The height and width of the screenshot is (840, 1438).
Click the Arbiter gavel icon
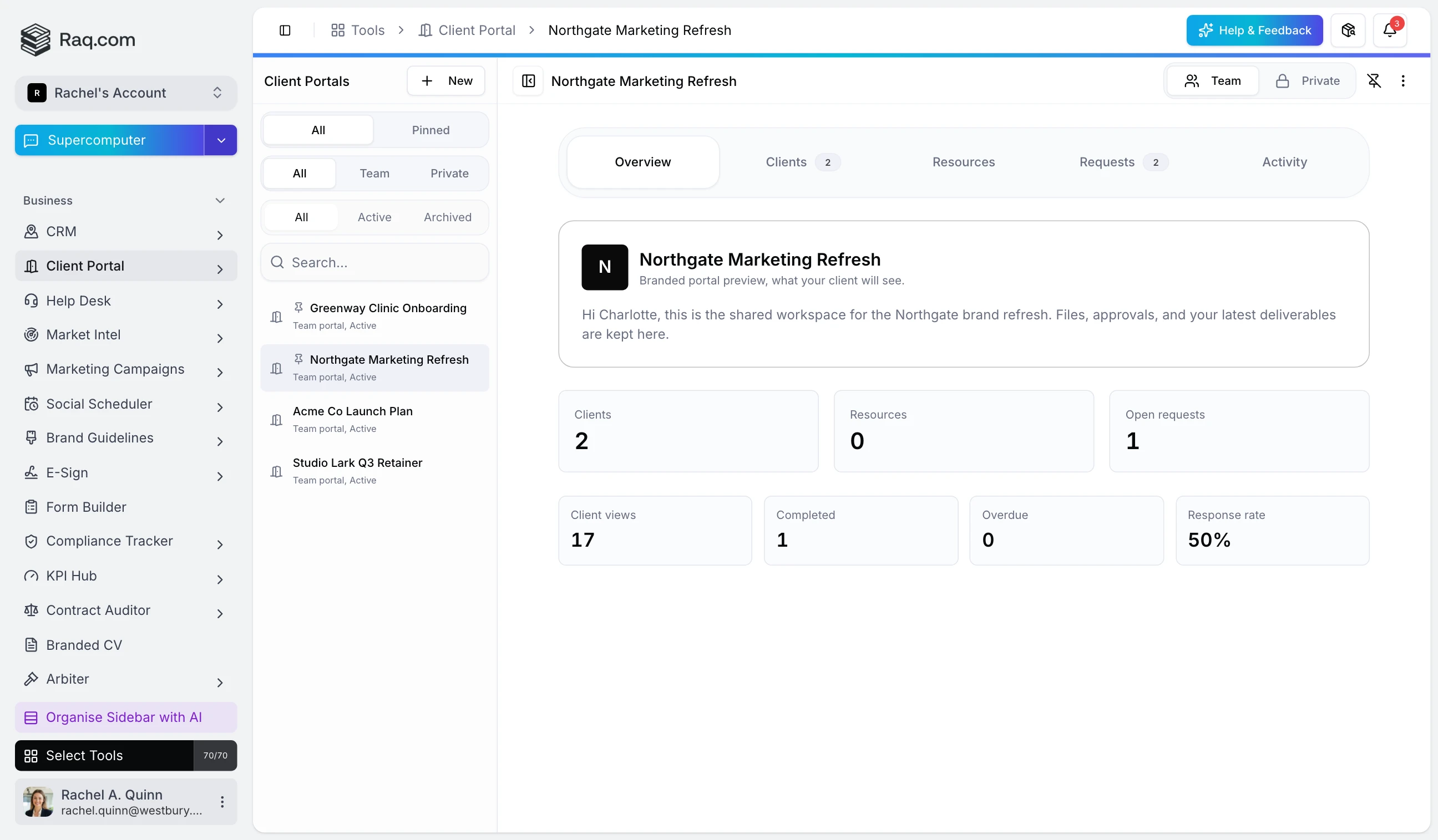(32, 679)
